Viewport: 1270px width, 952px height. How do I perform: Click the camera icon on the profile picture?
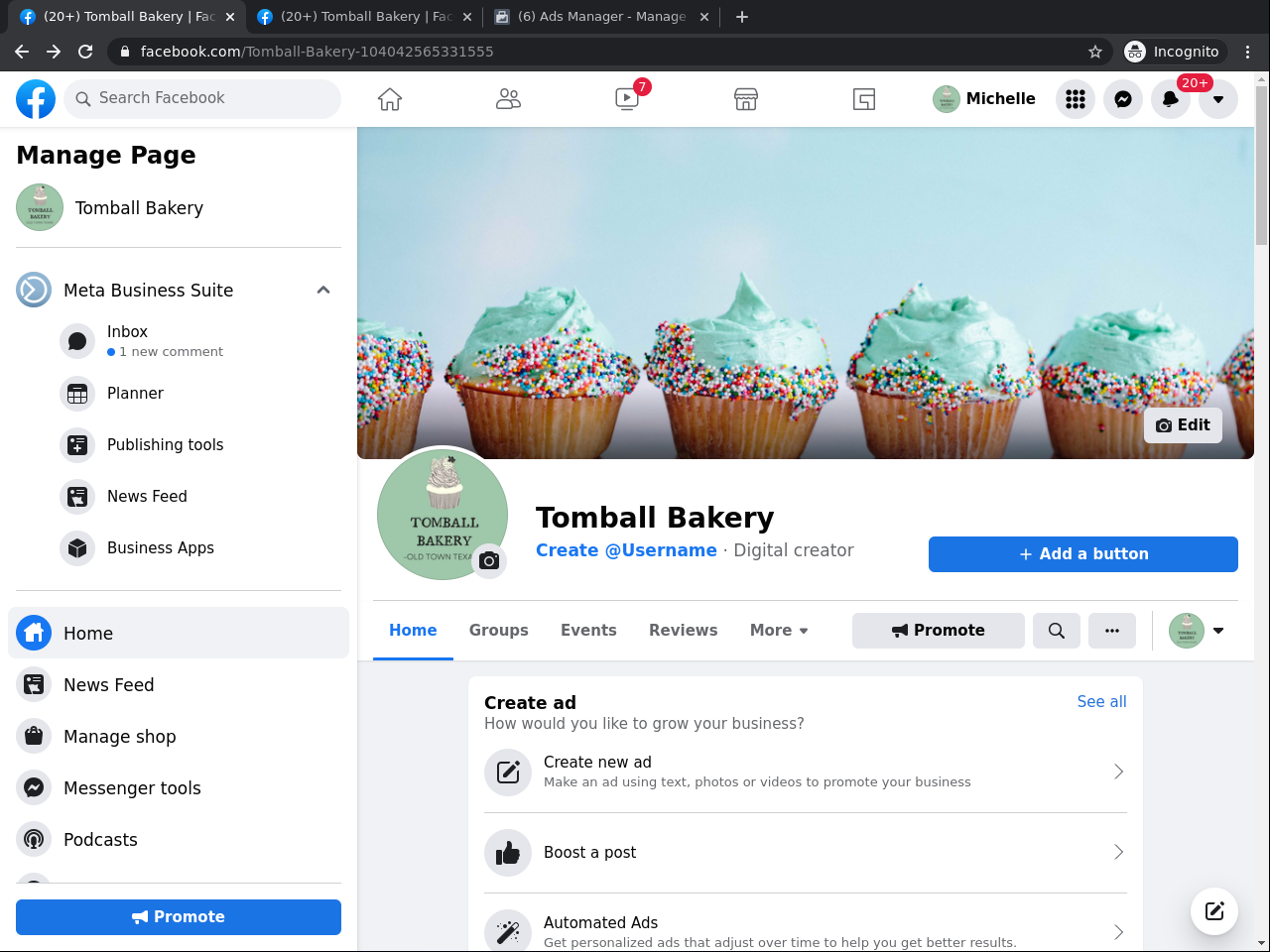click(x=489, y=561)
